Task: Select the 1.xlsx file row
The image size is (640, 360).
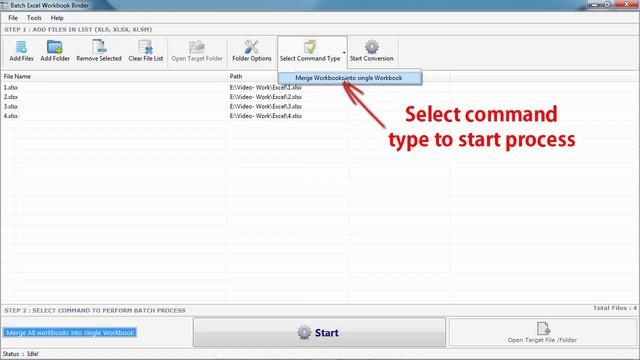Action: click(318, 87)
